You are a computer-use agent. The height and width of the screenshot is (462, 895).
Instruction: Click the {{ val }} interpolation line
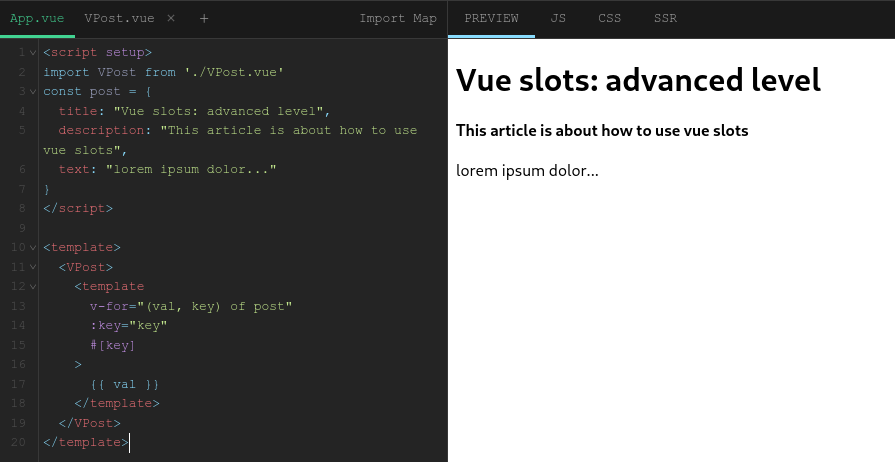[x=124, y=384]
